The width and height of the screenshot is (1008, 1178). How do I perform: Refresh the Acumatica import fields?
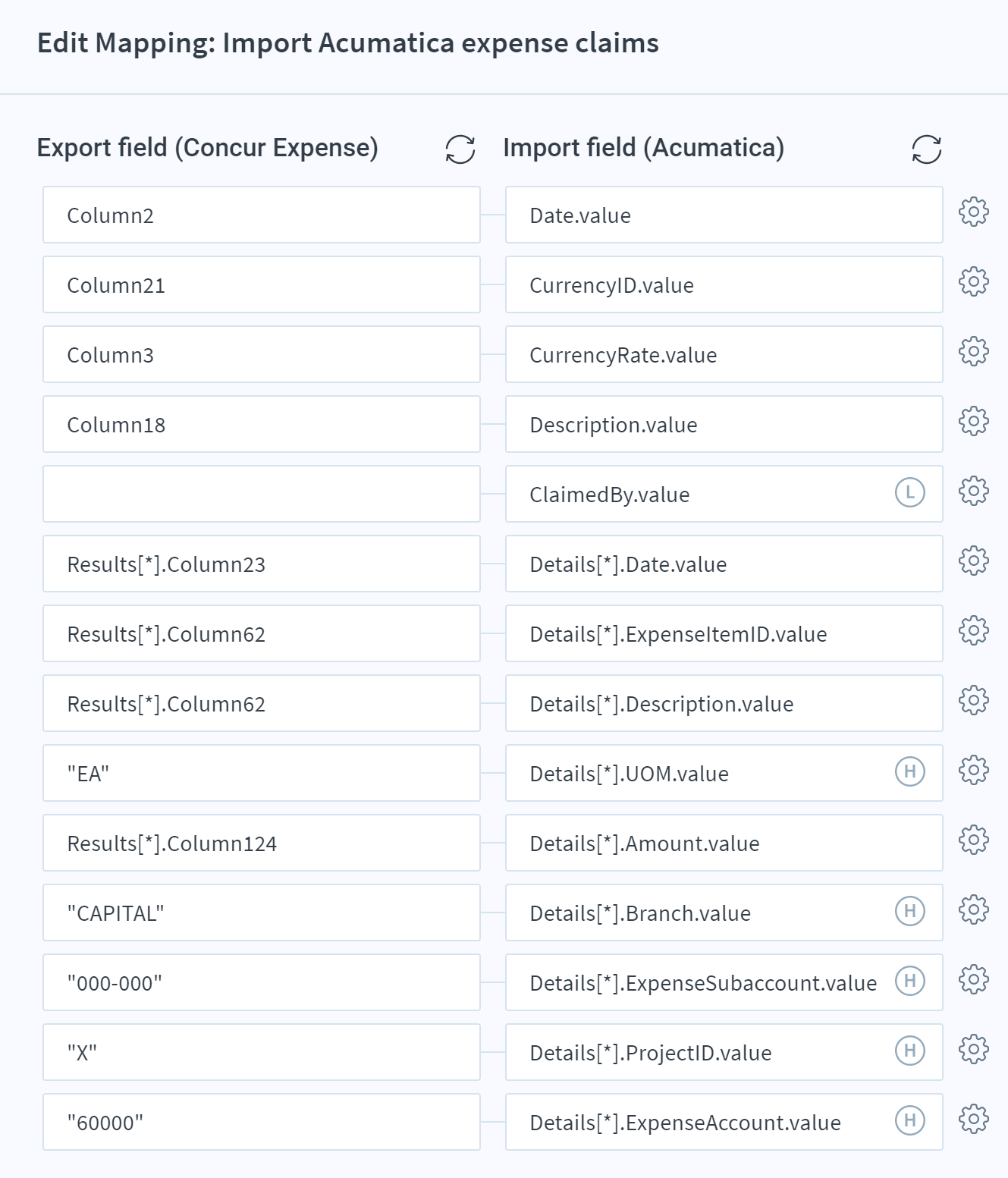[926, 149]
